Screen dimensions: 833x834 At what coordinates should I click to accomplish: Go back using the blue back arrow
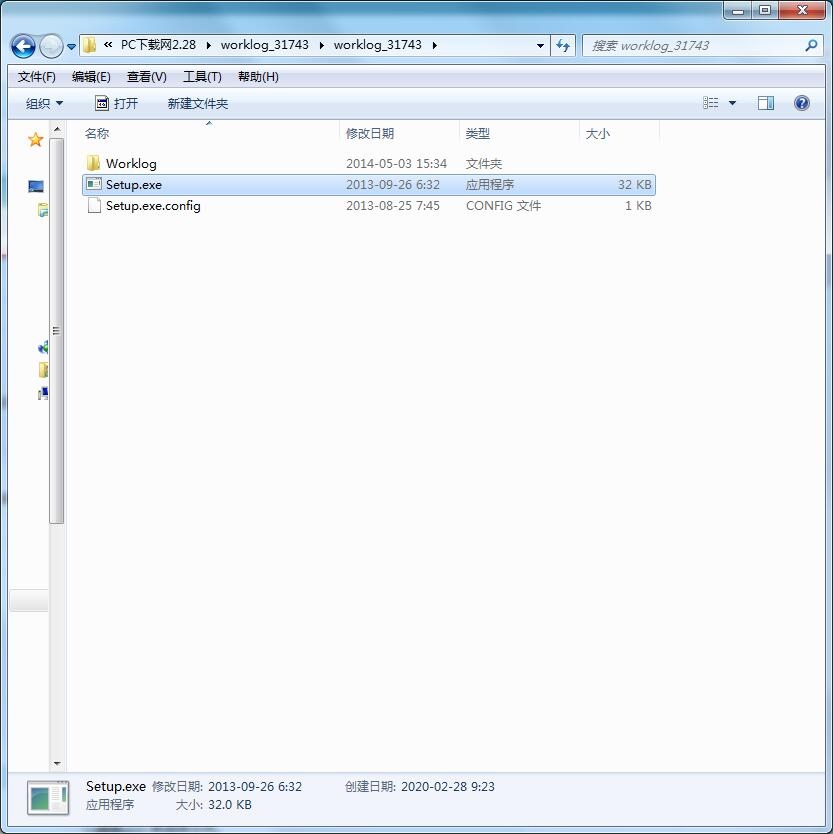click(23, 46)
